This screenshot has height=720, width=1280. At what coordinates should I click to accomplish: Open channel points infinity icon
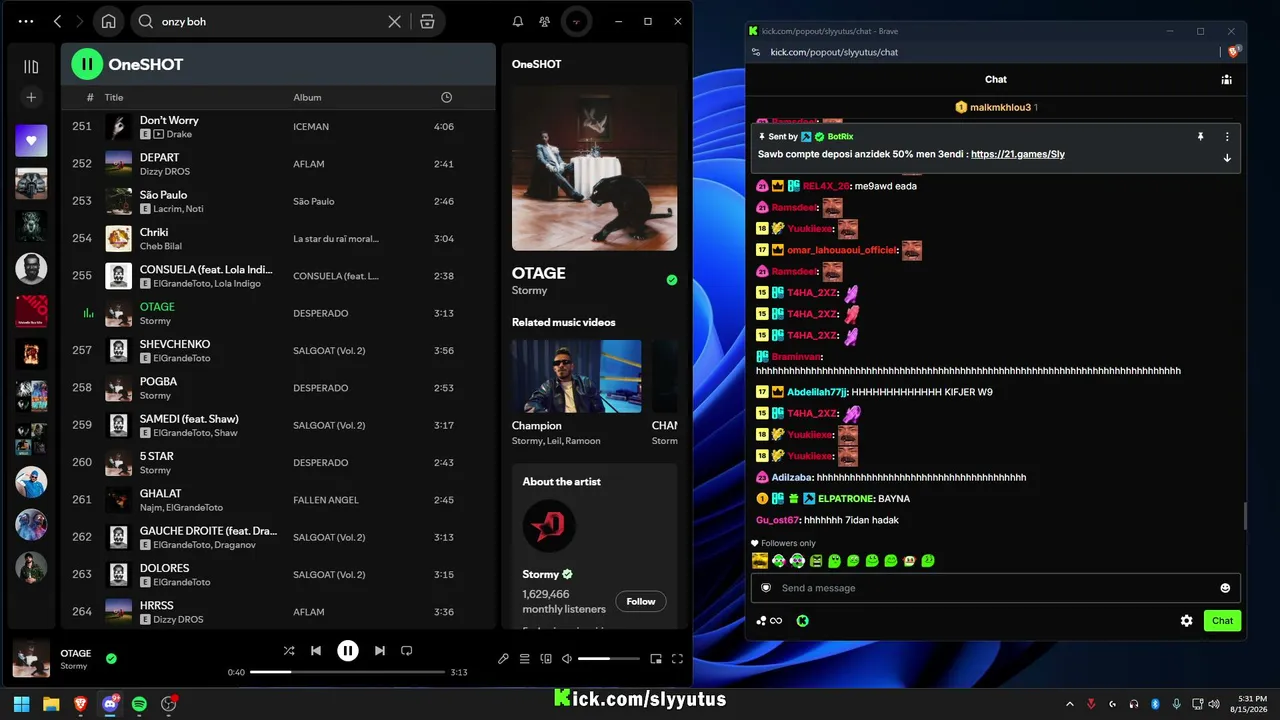pos(769,621)
